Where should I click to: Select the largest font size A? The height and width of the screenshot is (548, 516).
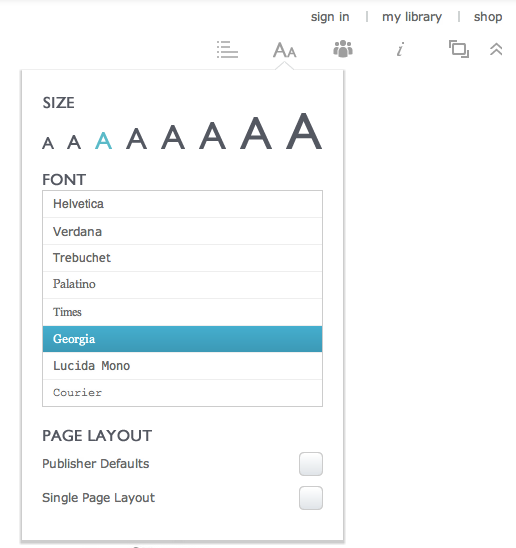[304, 131]
